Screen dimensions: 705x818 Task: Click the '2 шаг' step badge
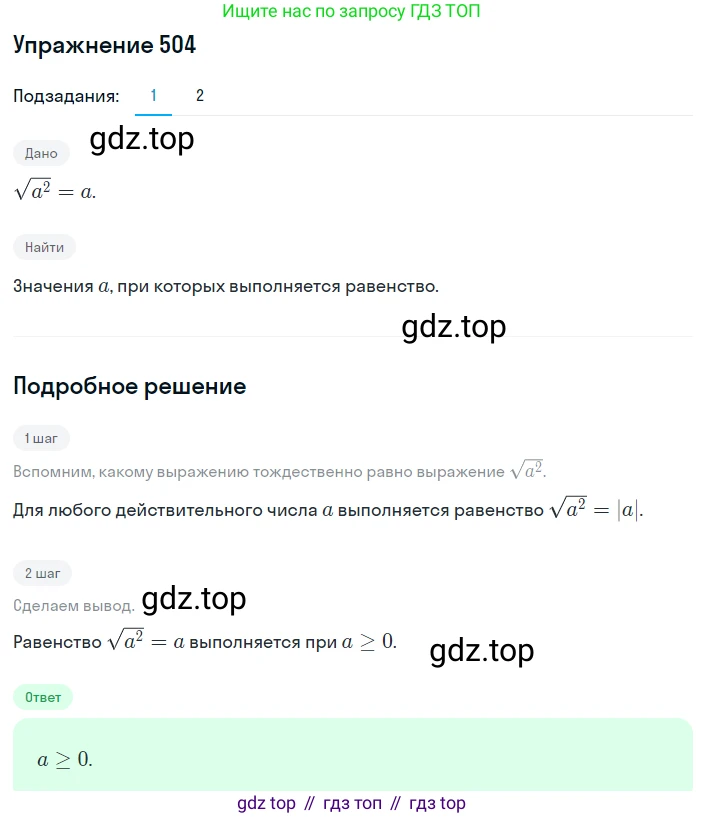[x=42, y=573]
